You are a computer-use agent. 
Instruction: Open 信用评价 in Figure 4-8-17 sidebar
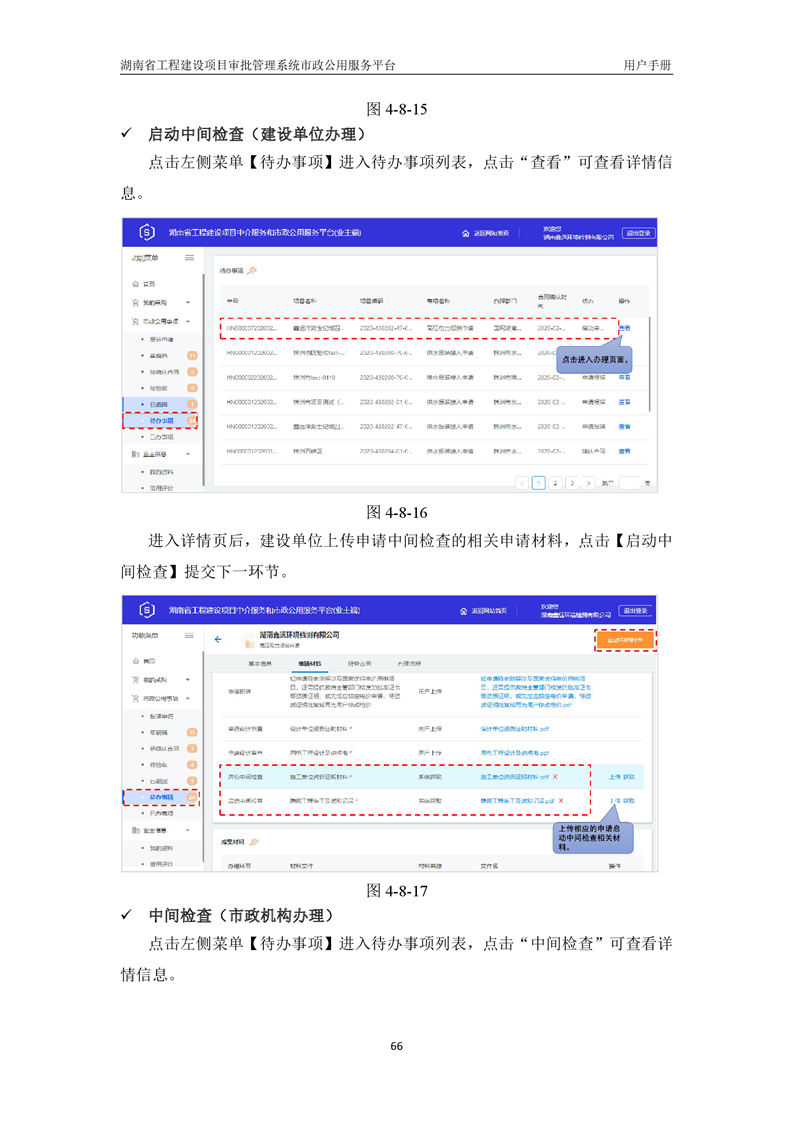(161, 864)
